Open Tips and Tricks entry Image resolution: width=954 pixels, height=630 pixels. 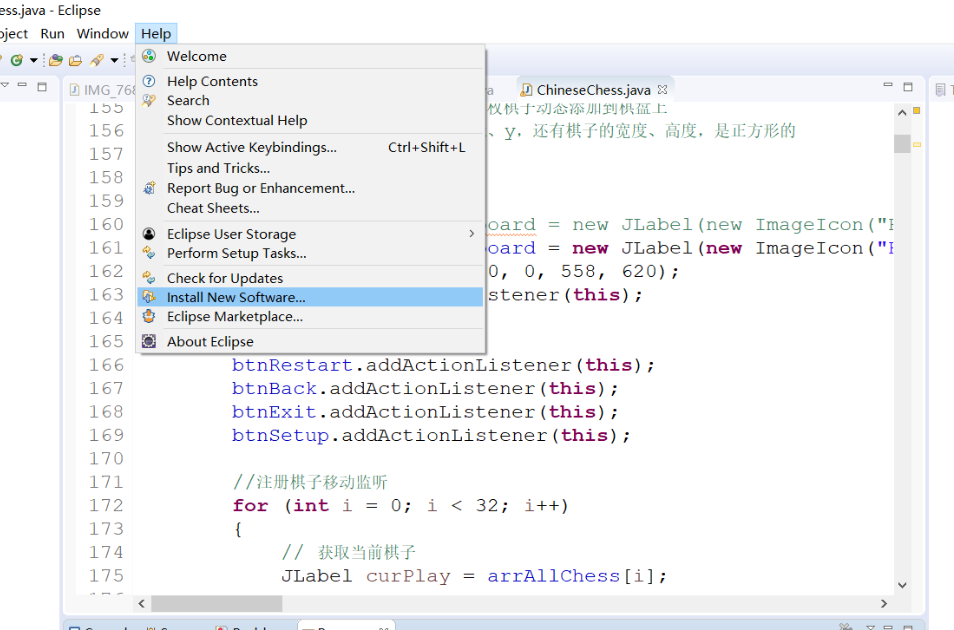click(x=310, y=168)
